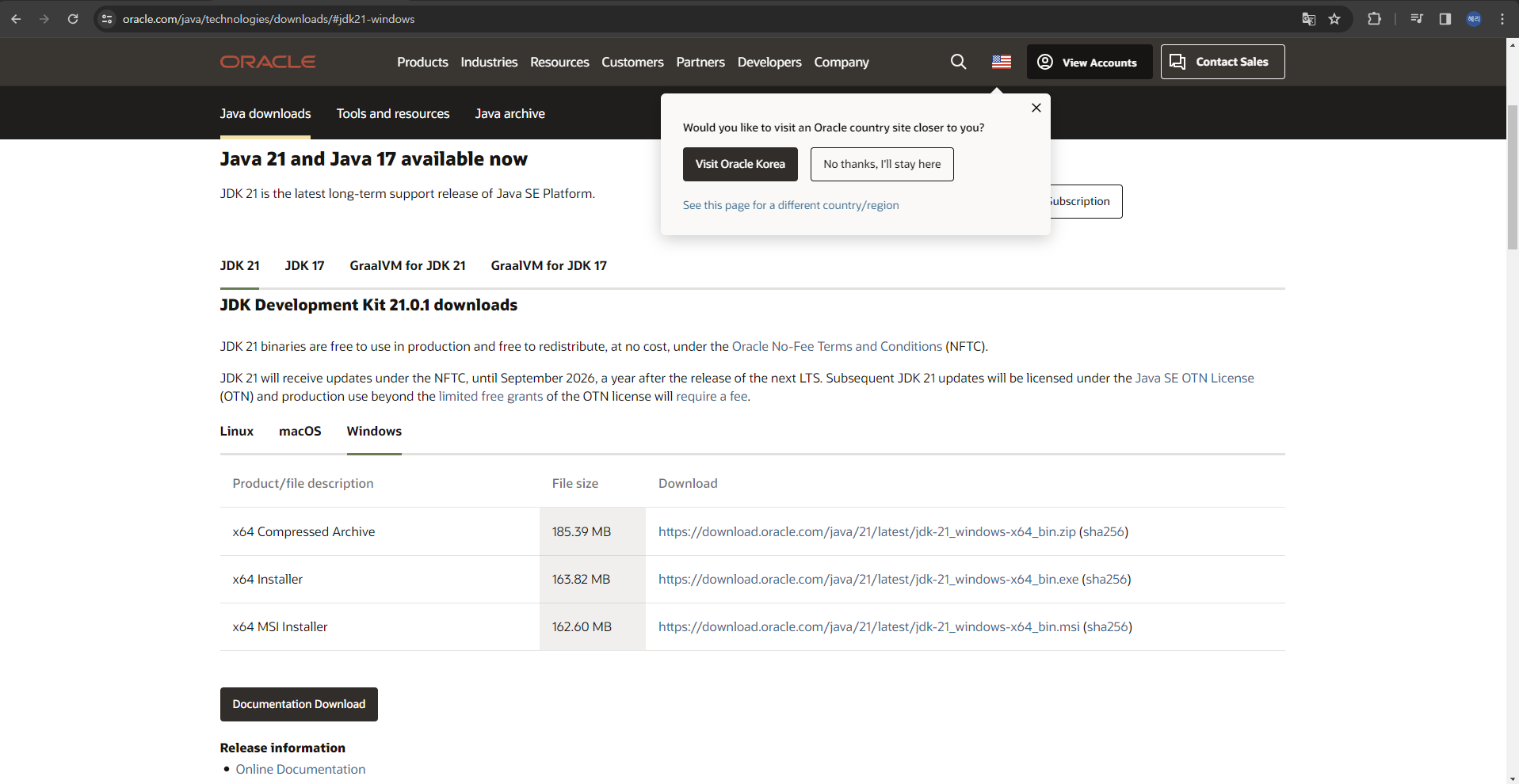Go back to the previous browser page
This screenshot has width=1519, height=784.
coord(16,19)
